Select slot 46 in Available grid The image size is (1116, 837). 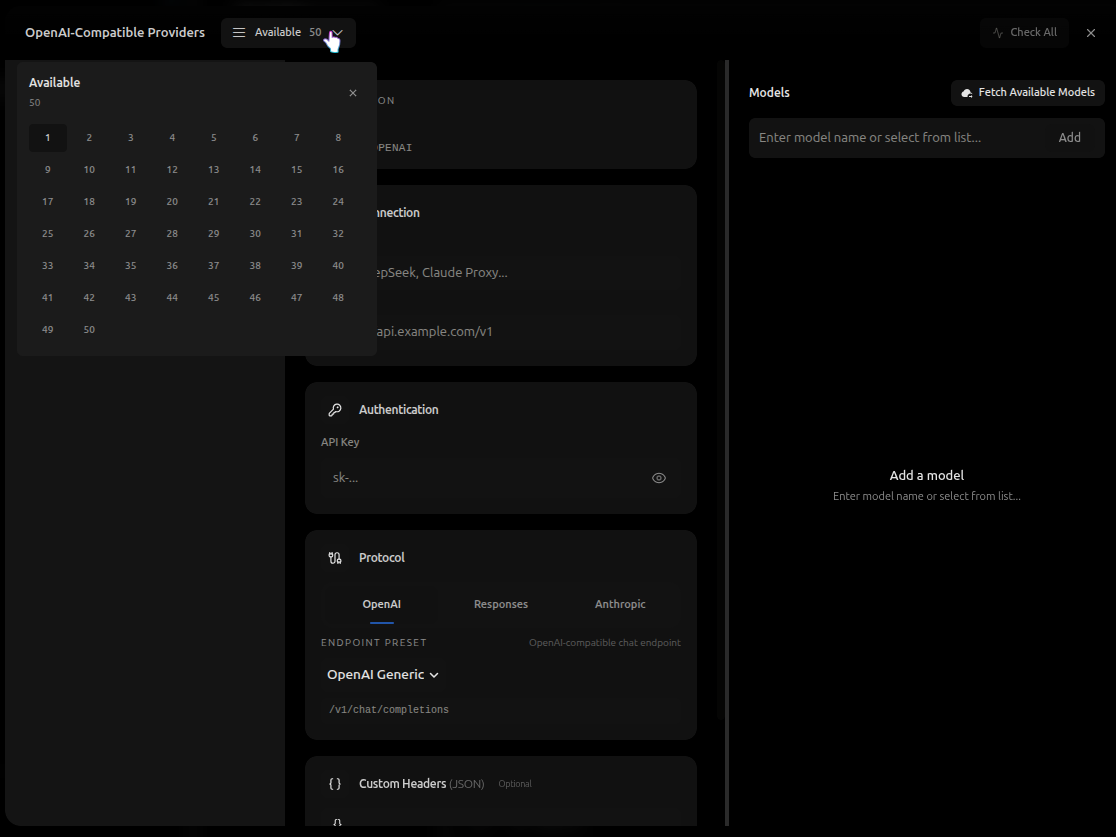coord(255,298)
